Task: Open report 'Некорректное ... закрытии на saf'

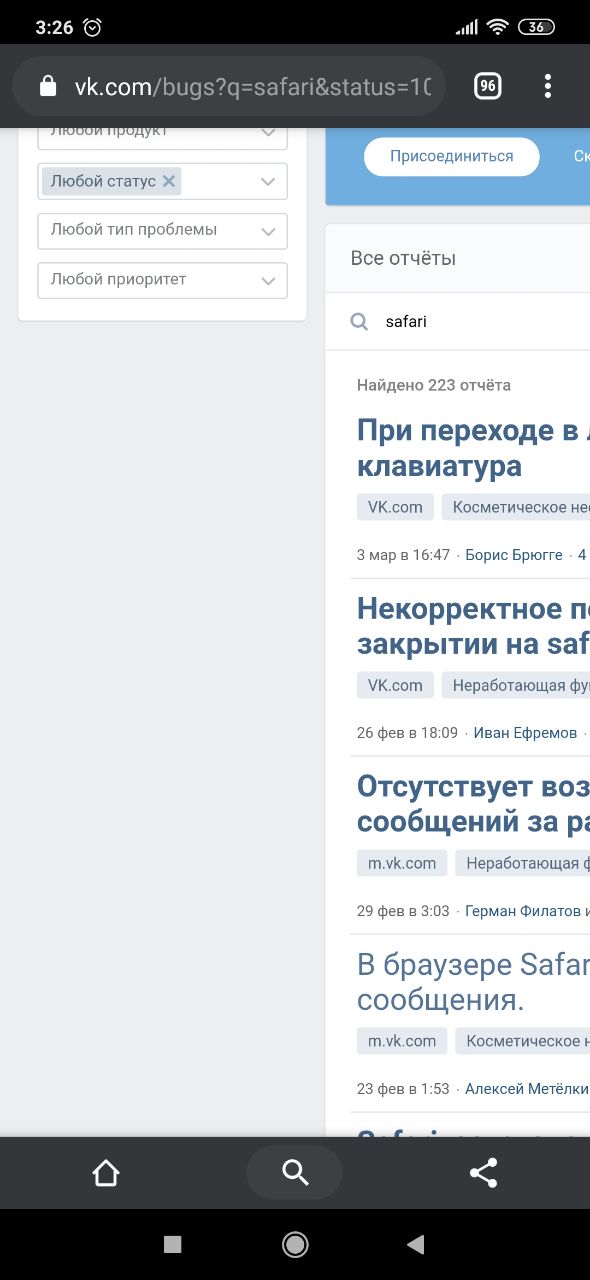Action: click(x=473, y=626)
